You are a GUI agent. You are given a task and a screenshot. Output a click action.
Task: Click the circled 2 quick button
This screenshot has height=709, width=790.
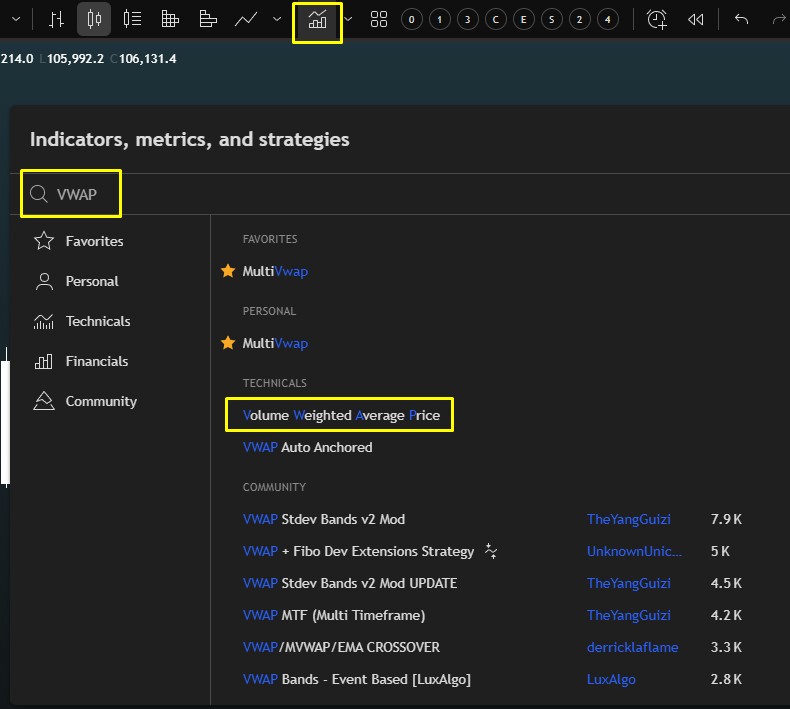[579, 20]
